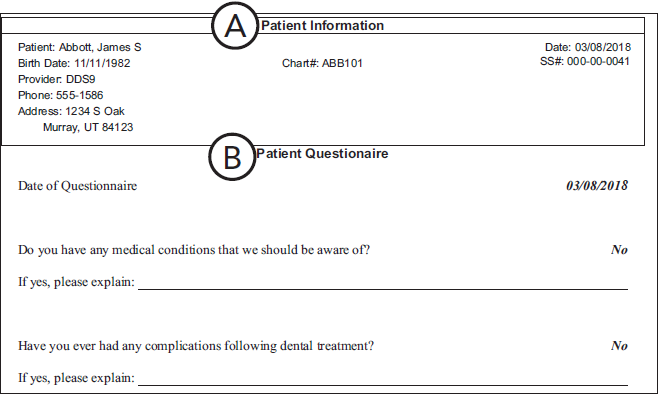
Task: Click patient name Abbott, James S
Action: coord(100,47)
